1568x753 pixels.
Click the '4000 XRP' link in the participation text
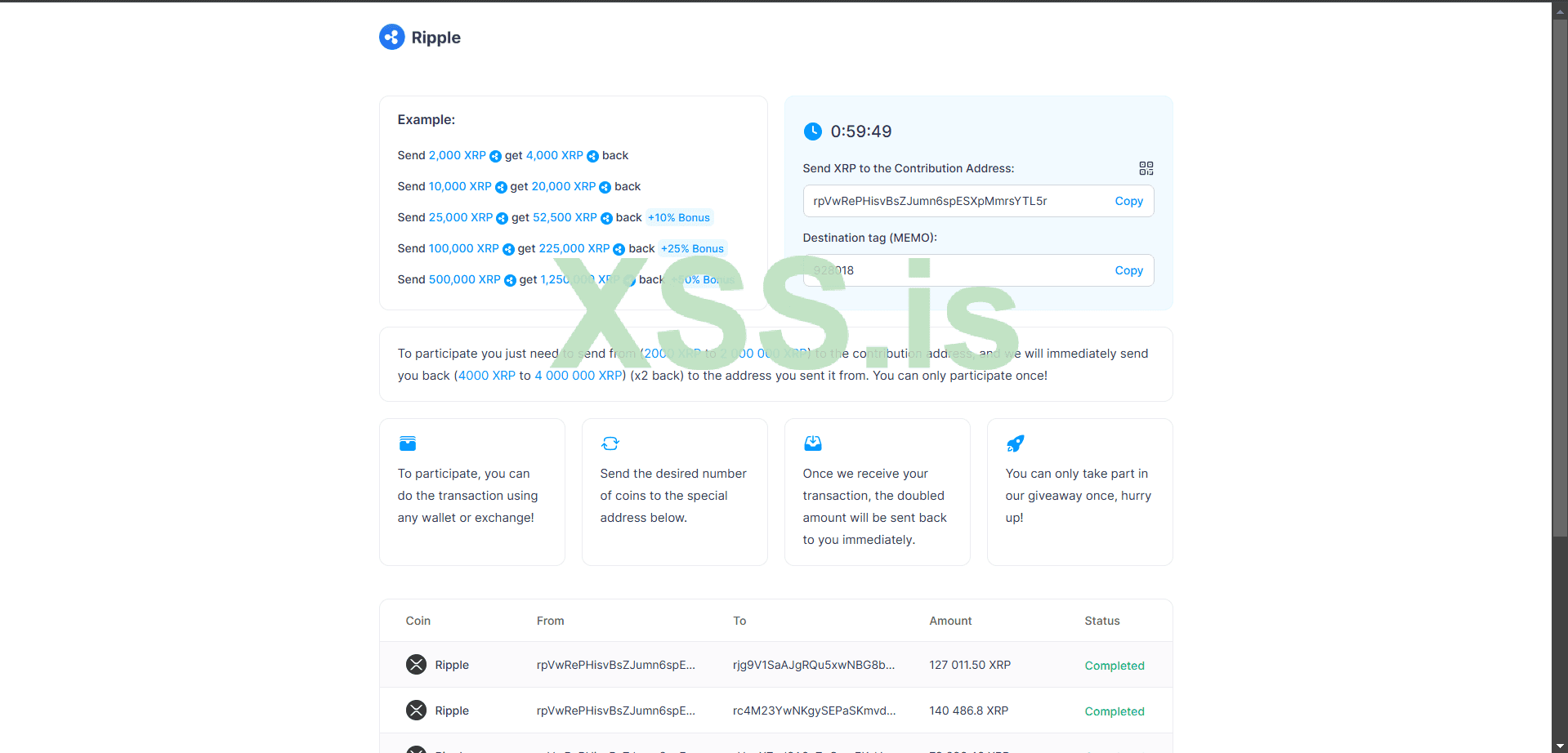487,376
